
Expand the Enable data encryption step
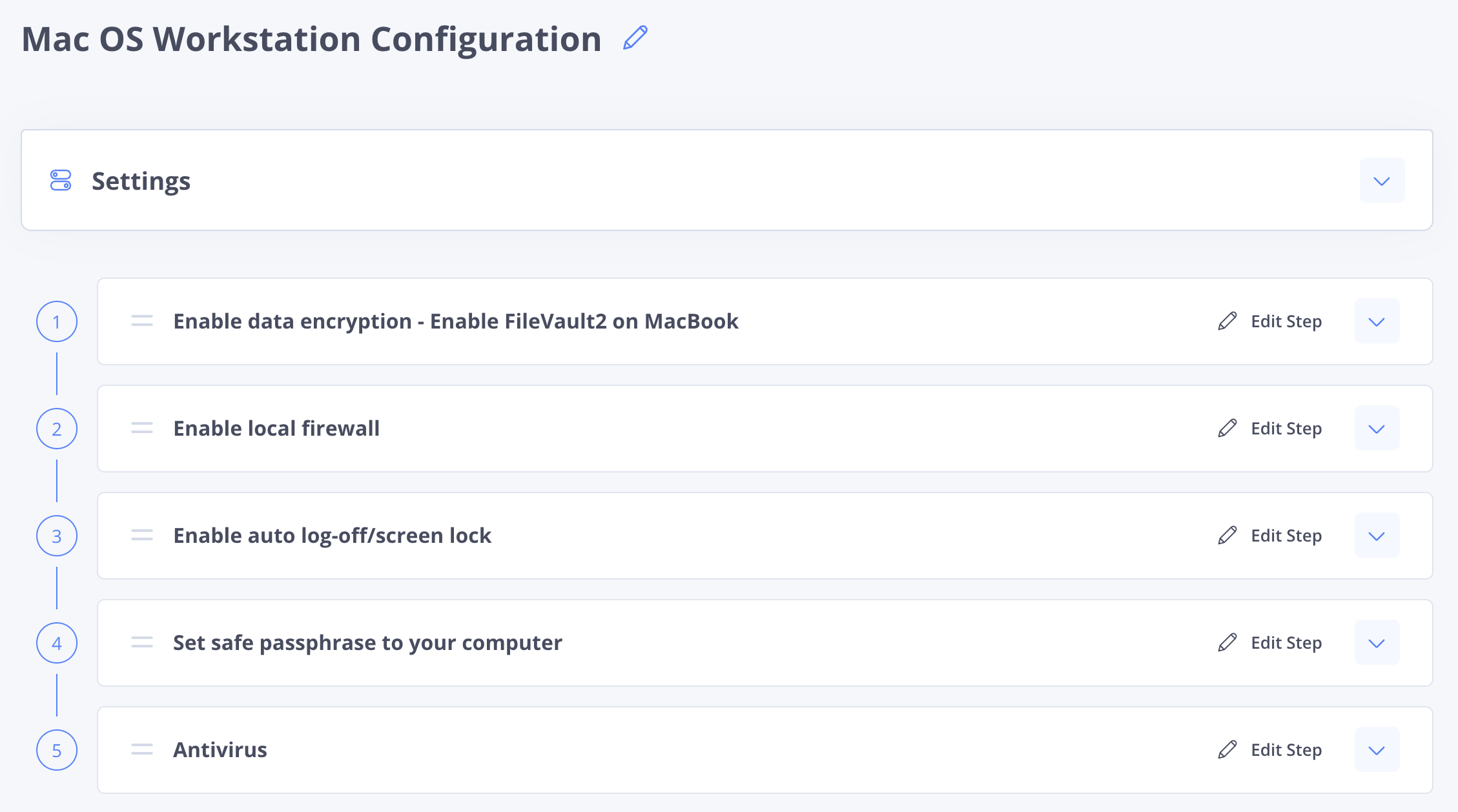pyautogui.click(x=1377, y=321)
